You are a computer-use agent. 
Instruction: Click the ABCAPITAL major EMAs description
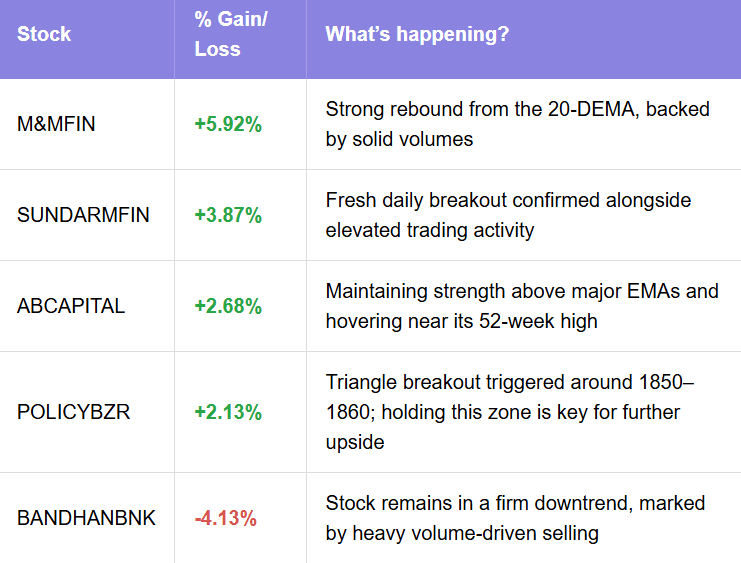tap(522, 306)
